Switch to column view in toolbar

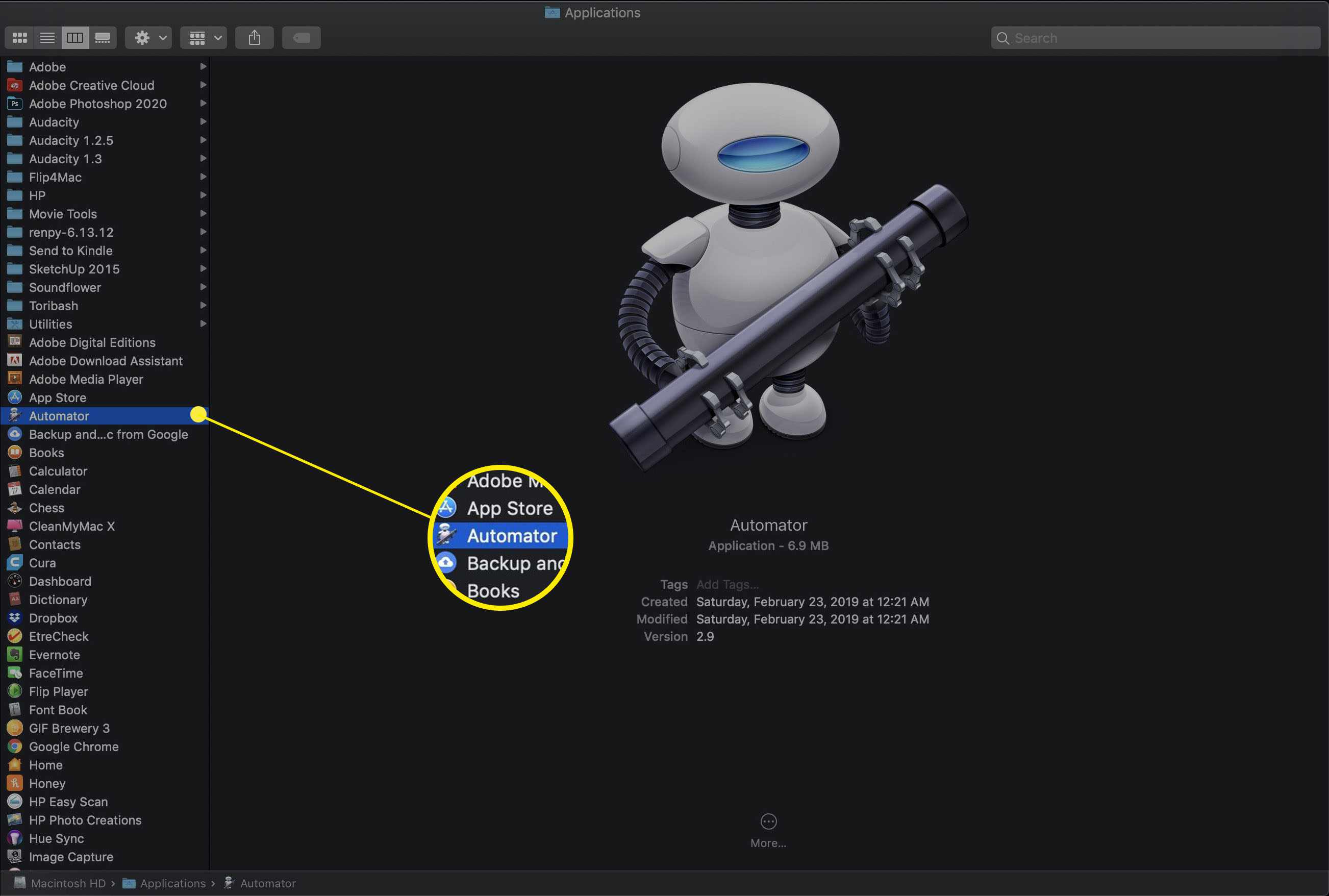click(x=75, y=38)
